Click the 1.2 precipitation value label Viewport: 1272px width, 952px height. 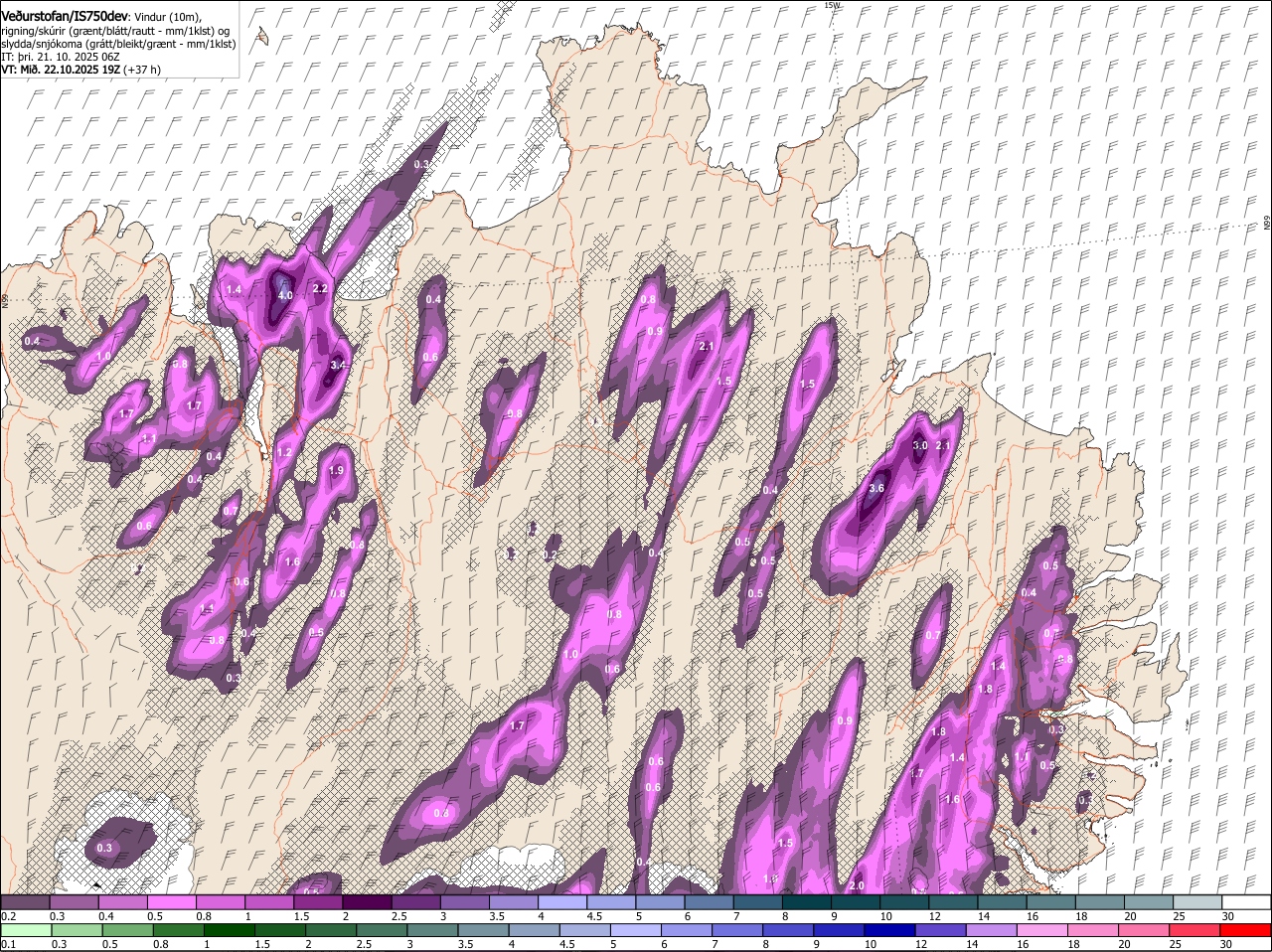284,452
